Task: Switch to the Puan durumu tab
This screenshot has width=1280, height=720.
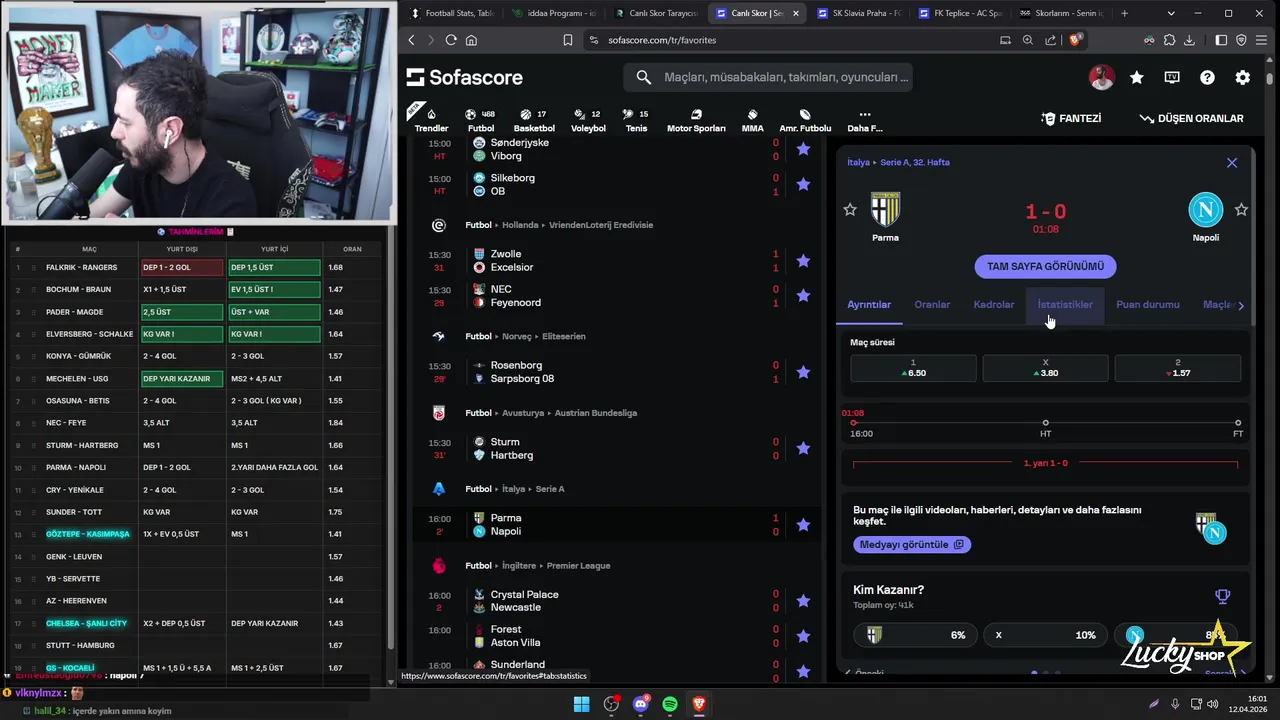Action: coord(1148,304)
